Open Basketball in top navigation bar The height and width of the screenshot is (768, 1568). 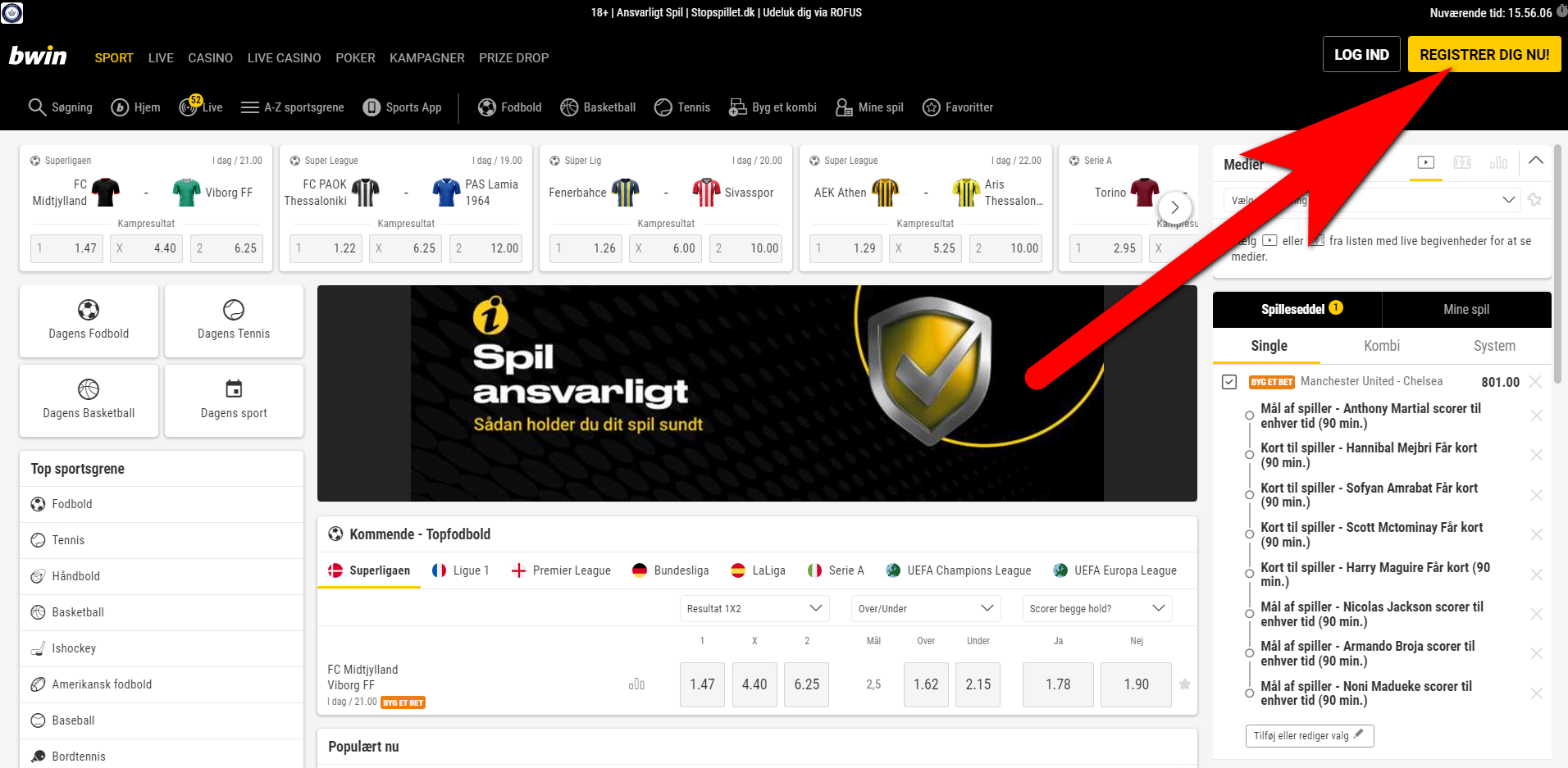(x=598, y=107)
